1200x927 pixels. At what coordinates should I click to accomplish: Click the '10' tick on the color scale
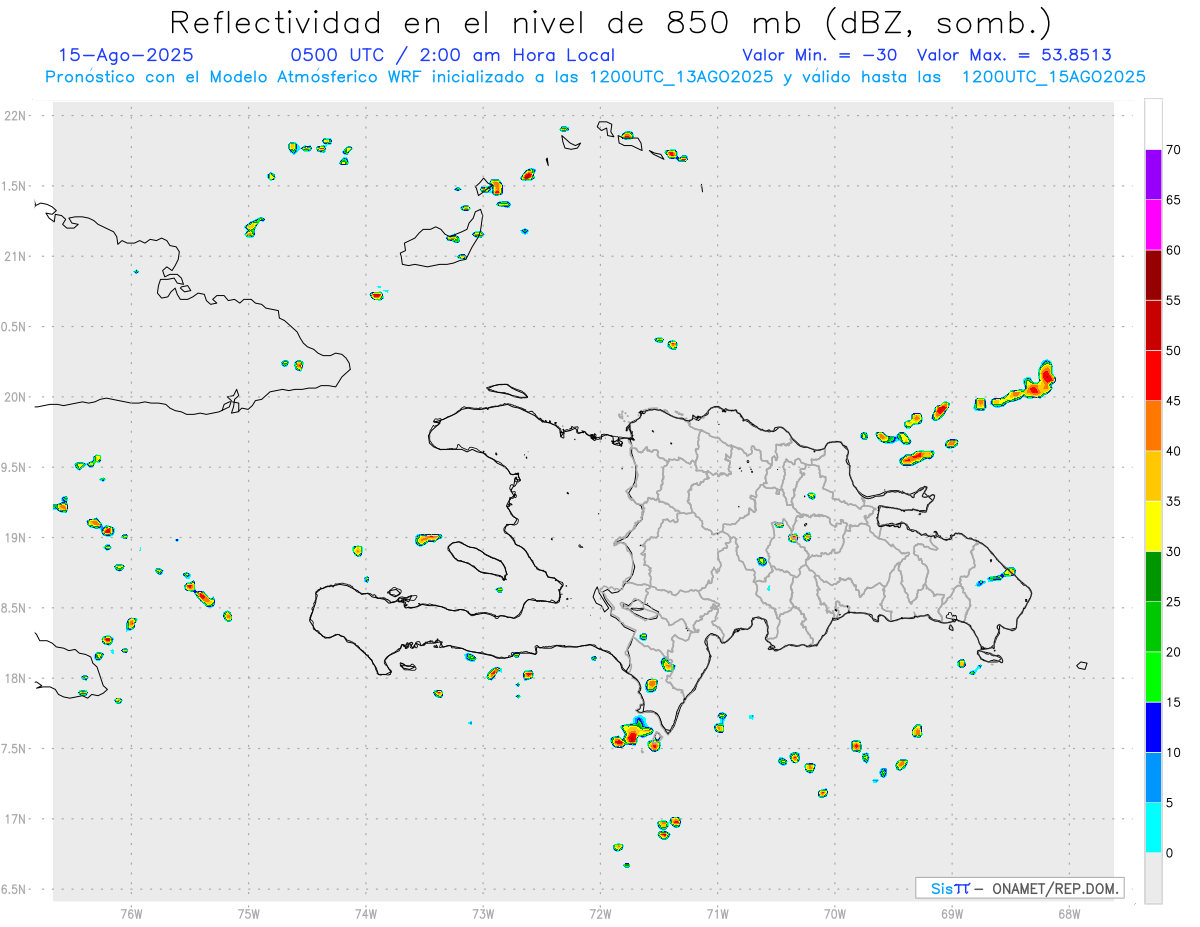point(1173,753)
